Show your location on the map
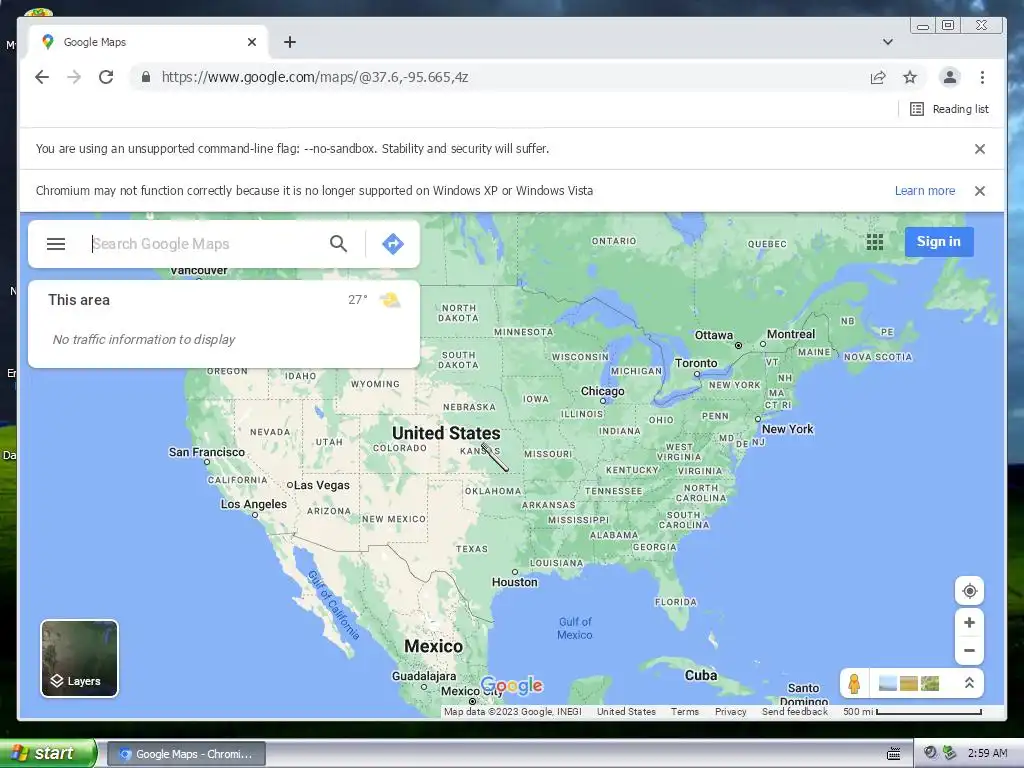The width and height of the screenshot is (1024, 768). (x=969, y=591)
